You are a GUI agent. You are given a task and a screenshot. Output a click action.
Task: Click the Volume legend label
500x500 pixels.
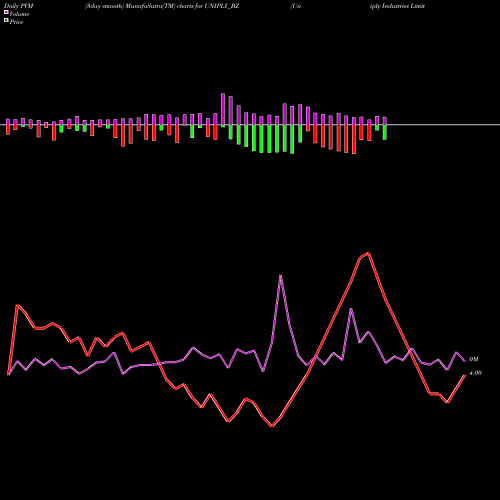point(19,14)
